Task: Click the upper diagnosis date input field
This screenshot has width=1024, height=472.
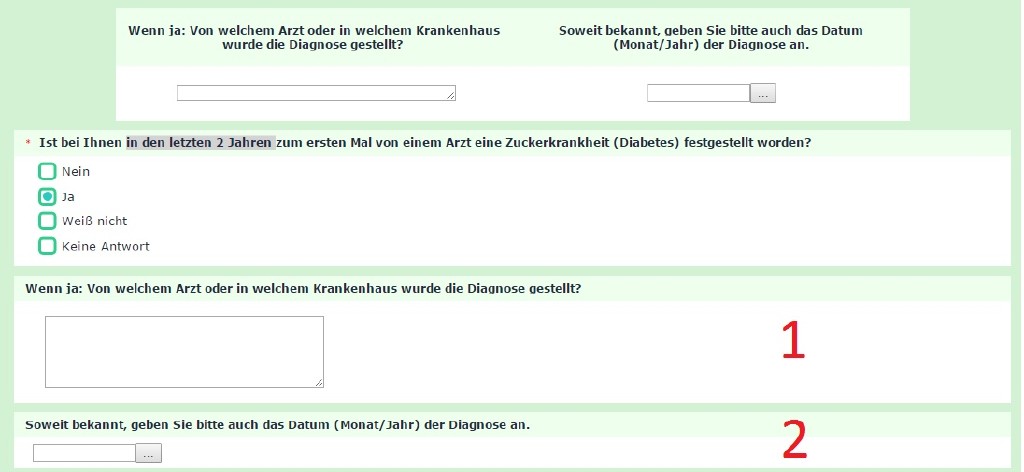Action: point(698,93)
